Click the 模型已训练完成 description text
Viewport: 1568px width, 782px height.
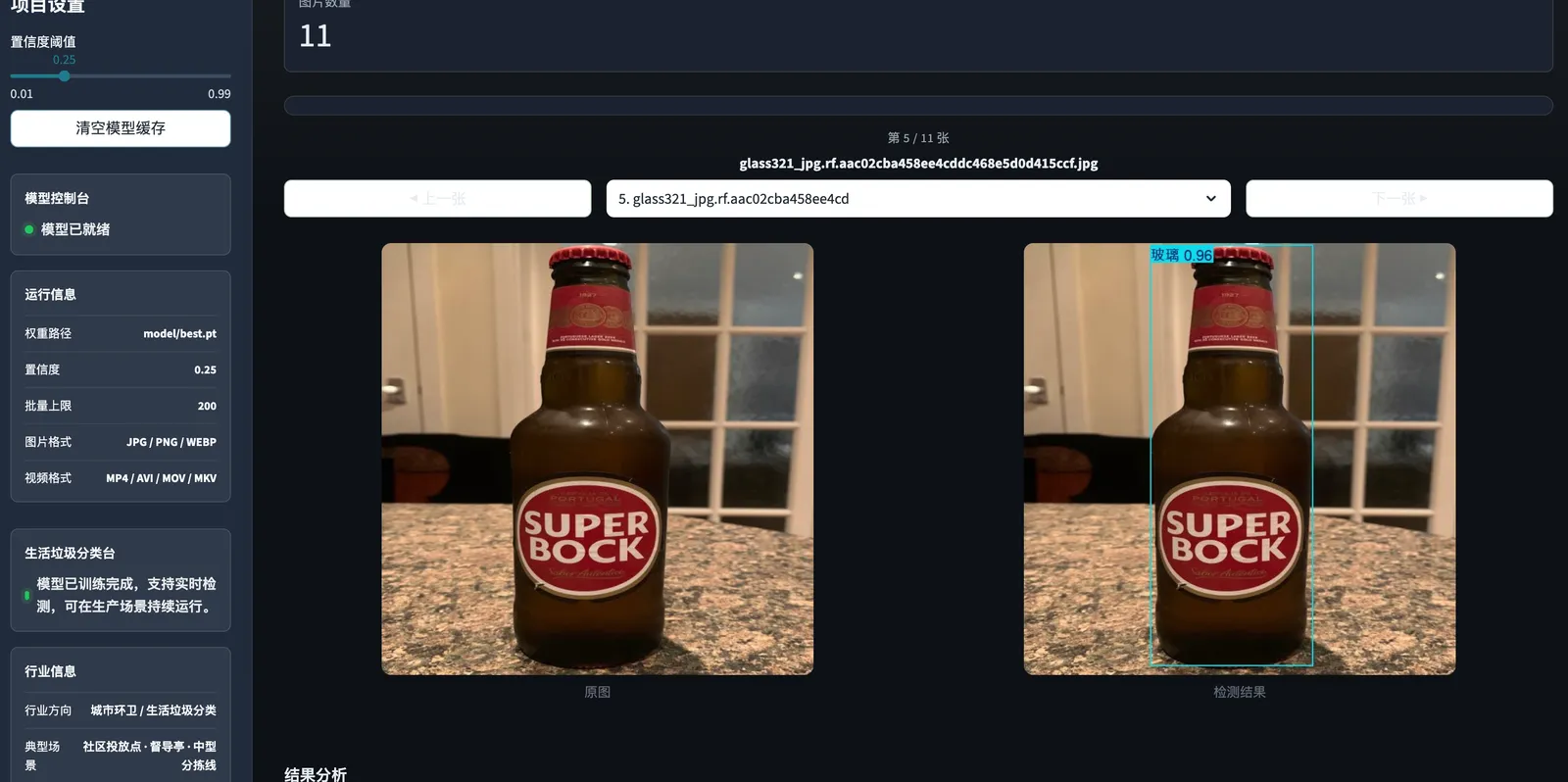point(126,595)
